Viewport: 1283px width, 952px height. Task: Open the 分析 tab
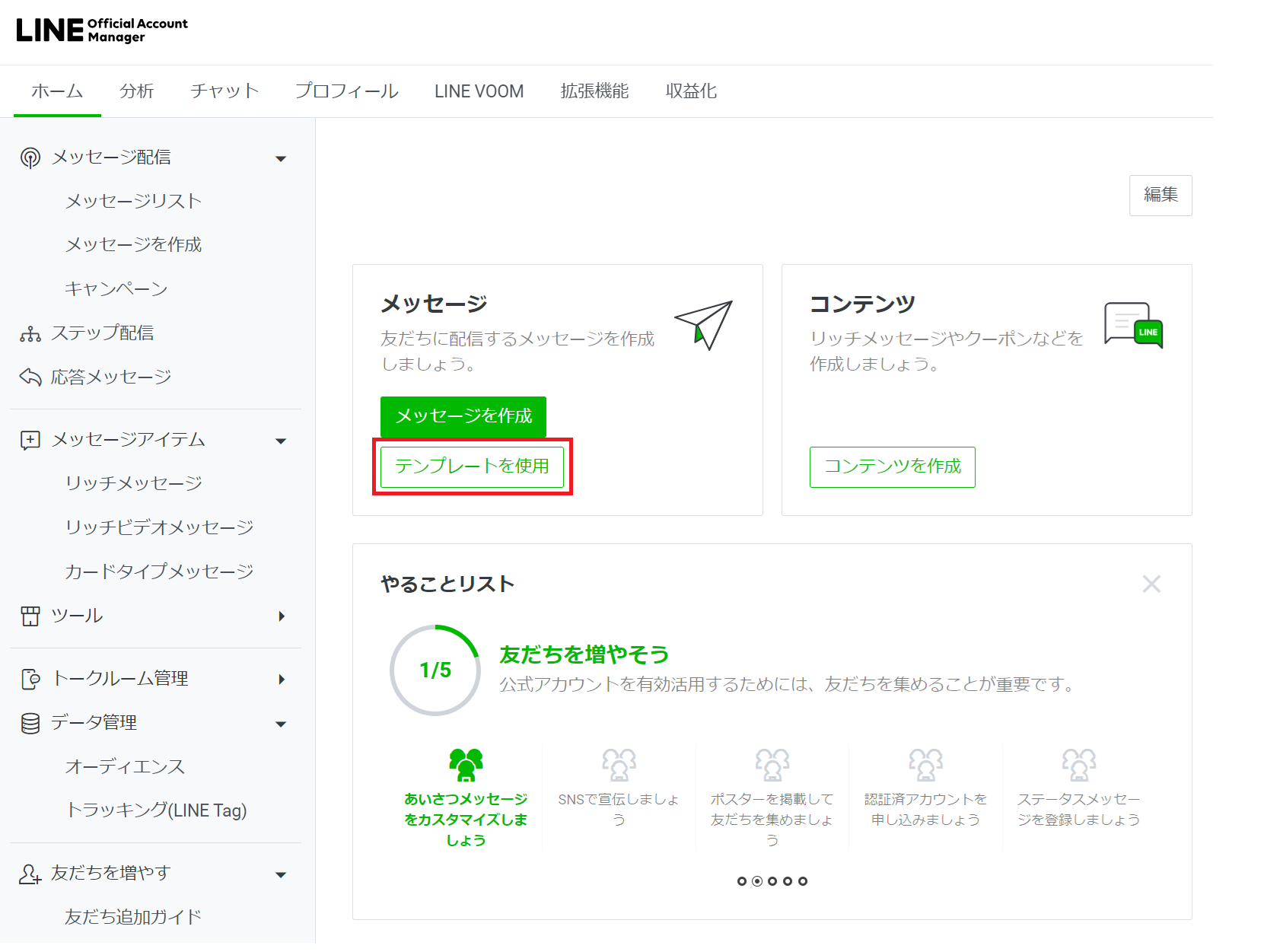[137, 91]
